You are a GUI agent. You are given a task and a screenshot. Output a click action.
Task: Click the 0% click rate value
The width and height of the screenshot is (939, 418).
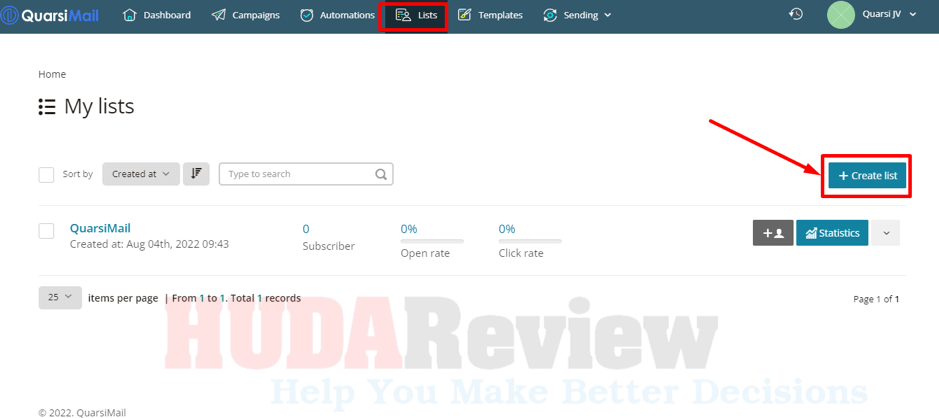pos(507,229)
